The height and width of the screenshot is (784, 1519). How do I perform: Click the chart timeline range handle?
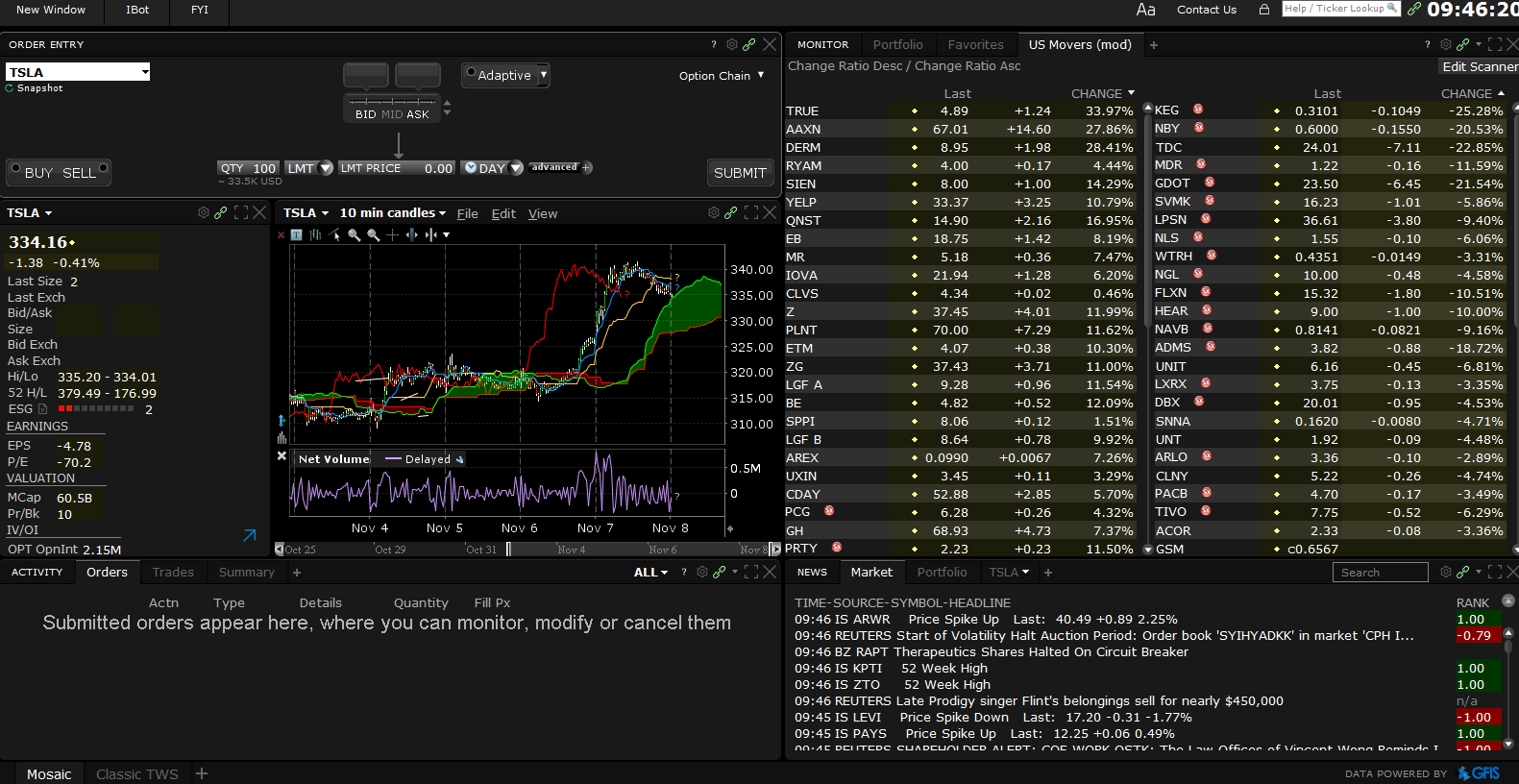tap(508, 550)
